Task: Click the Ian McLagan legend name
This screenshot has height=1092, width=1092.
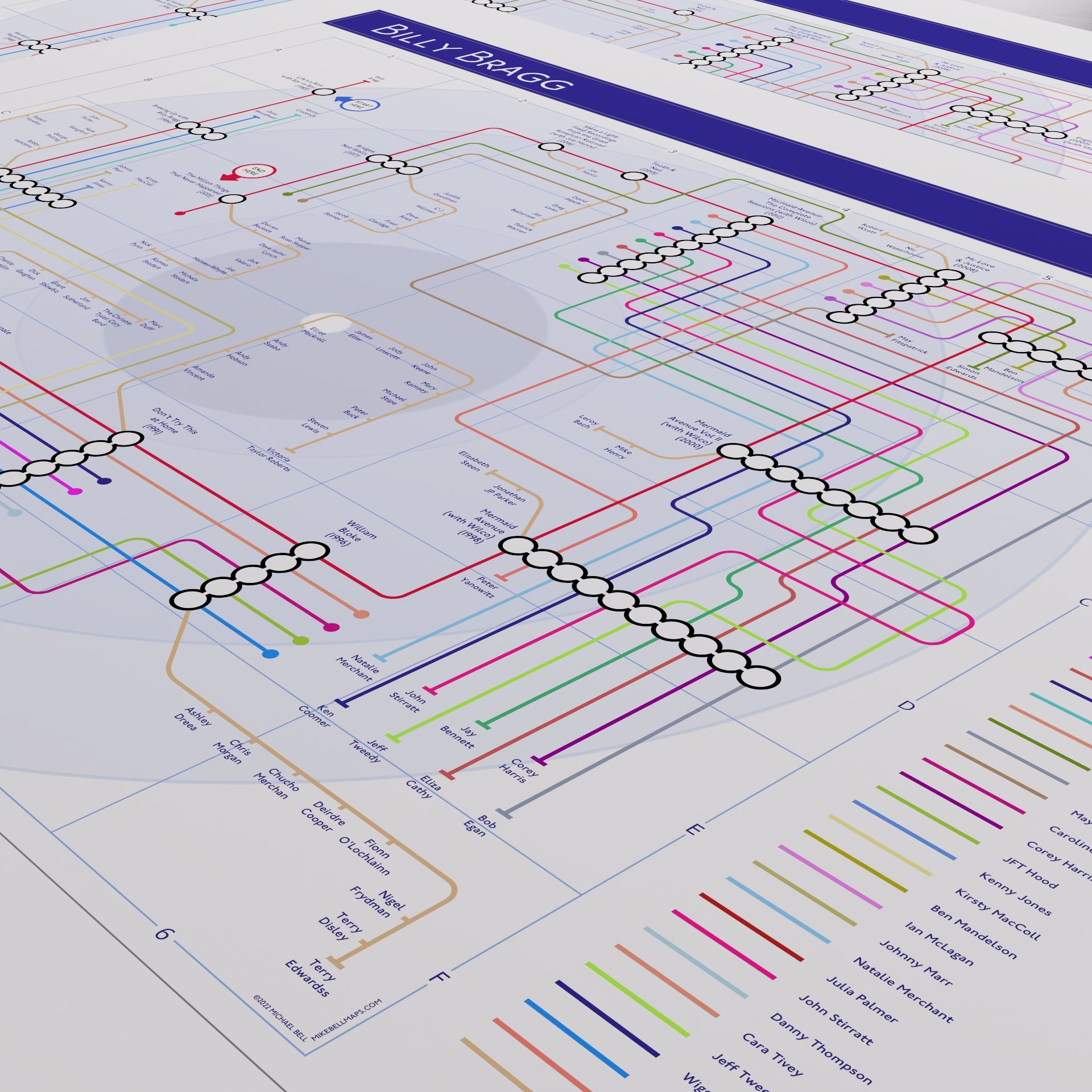Action: click(x=939, y=944)
